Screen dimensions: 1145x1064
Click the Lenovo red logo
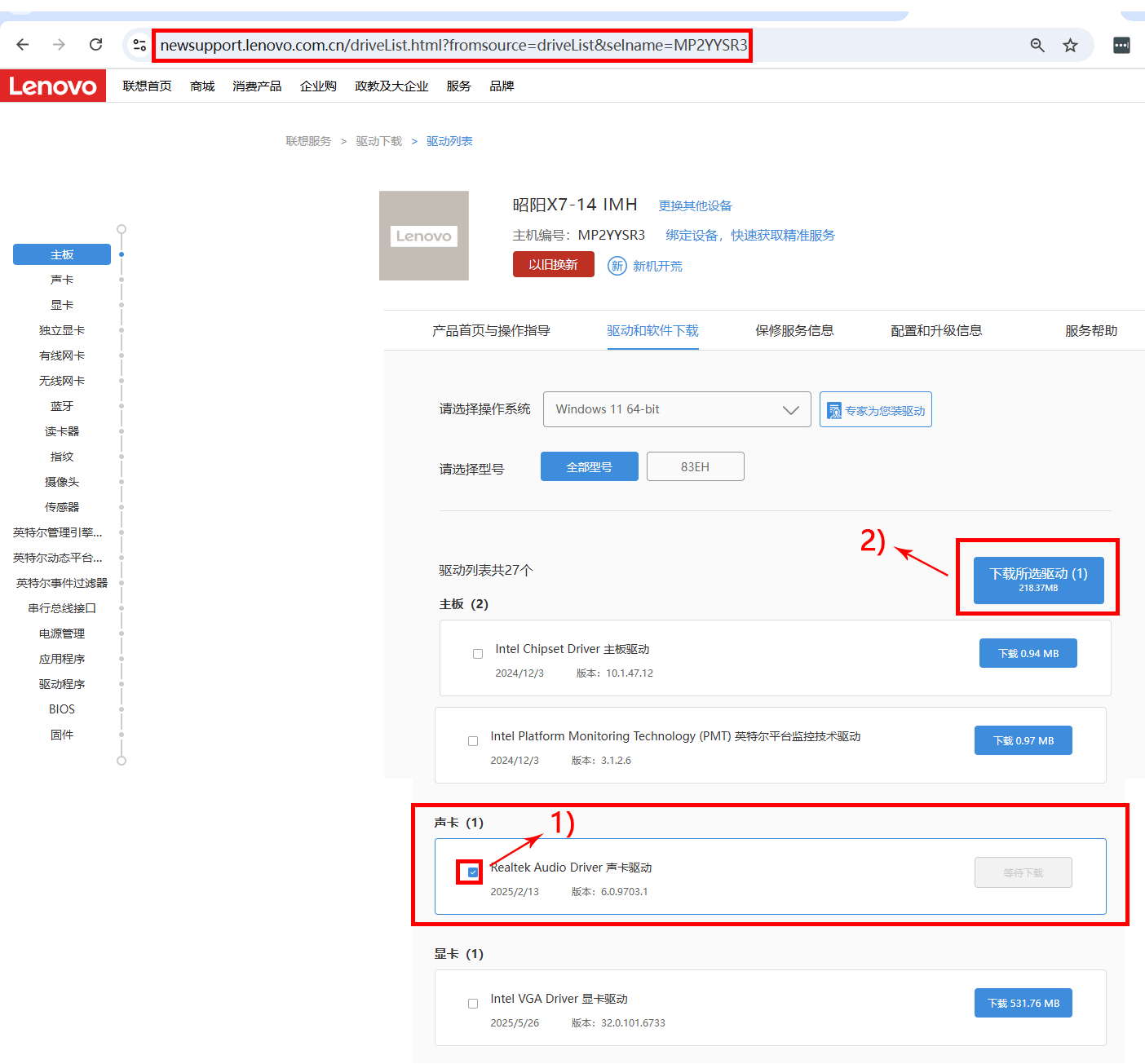tap(53, 86)
